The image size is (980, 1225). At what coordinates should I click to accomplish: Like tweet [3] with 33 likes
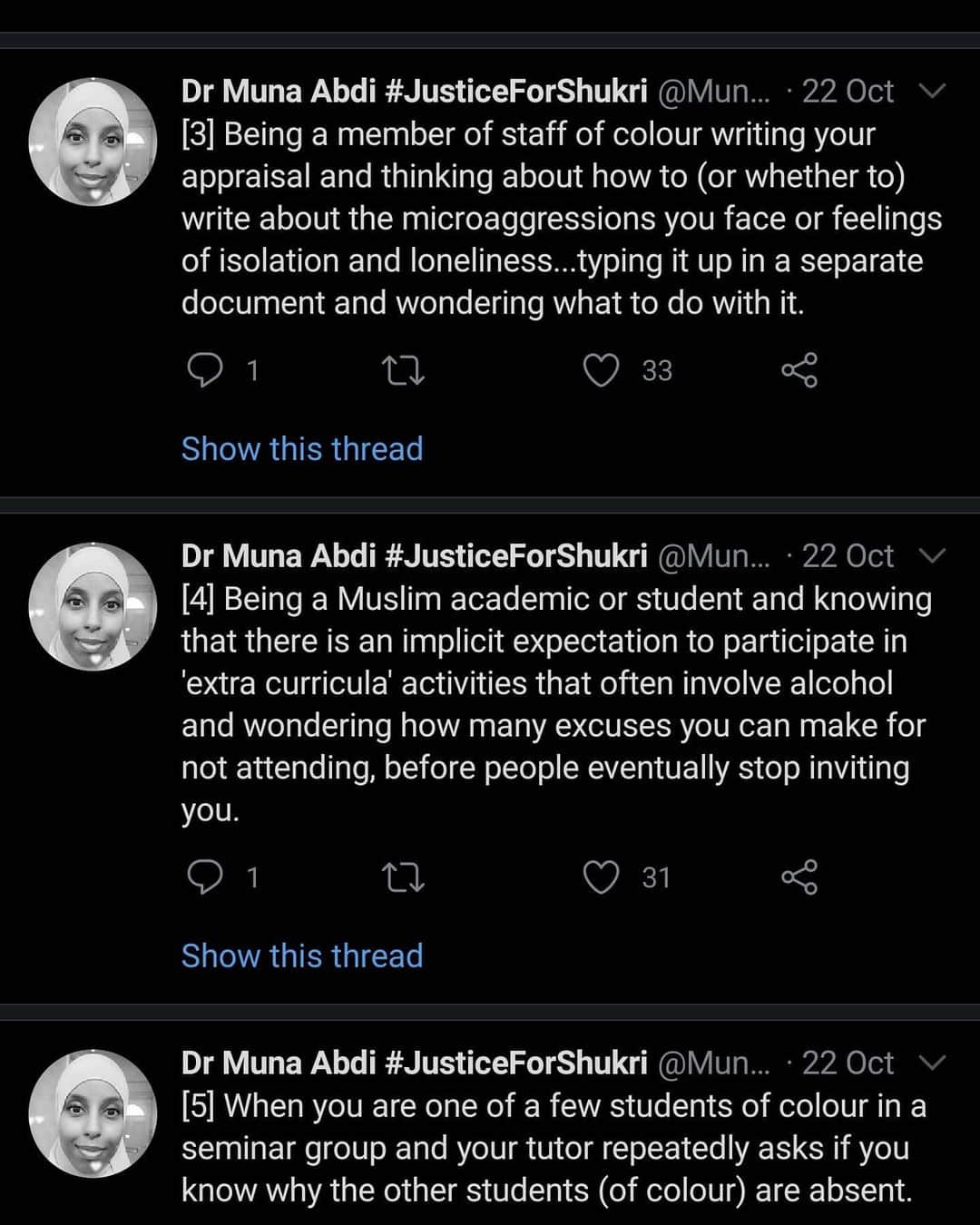[x=601, y=370]
